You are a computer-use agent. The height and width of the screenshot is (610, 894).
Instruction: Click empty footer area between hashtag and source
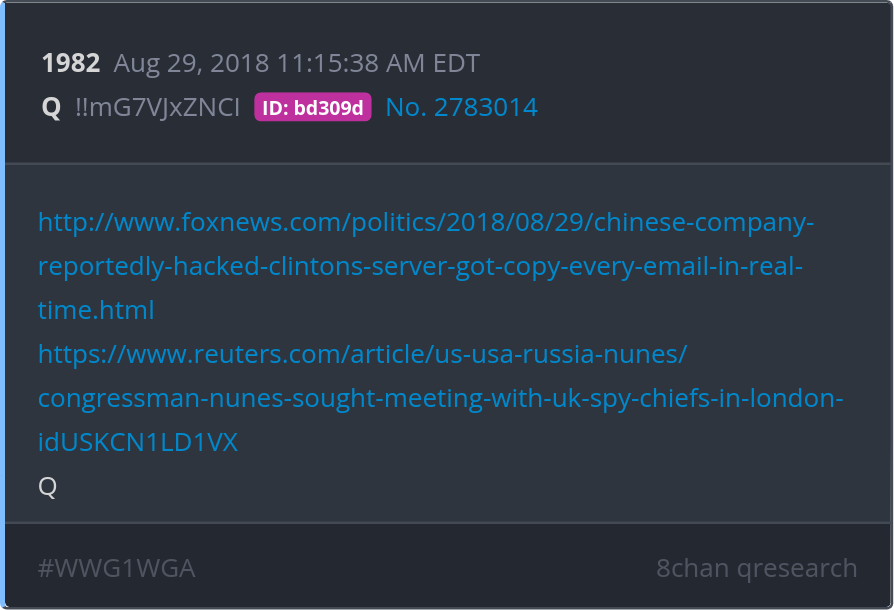[425, 568]
